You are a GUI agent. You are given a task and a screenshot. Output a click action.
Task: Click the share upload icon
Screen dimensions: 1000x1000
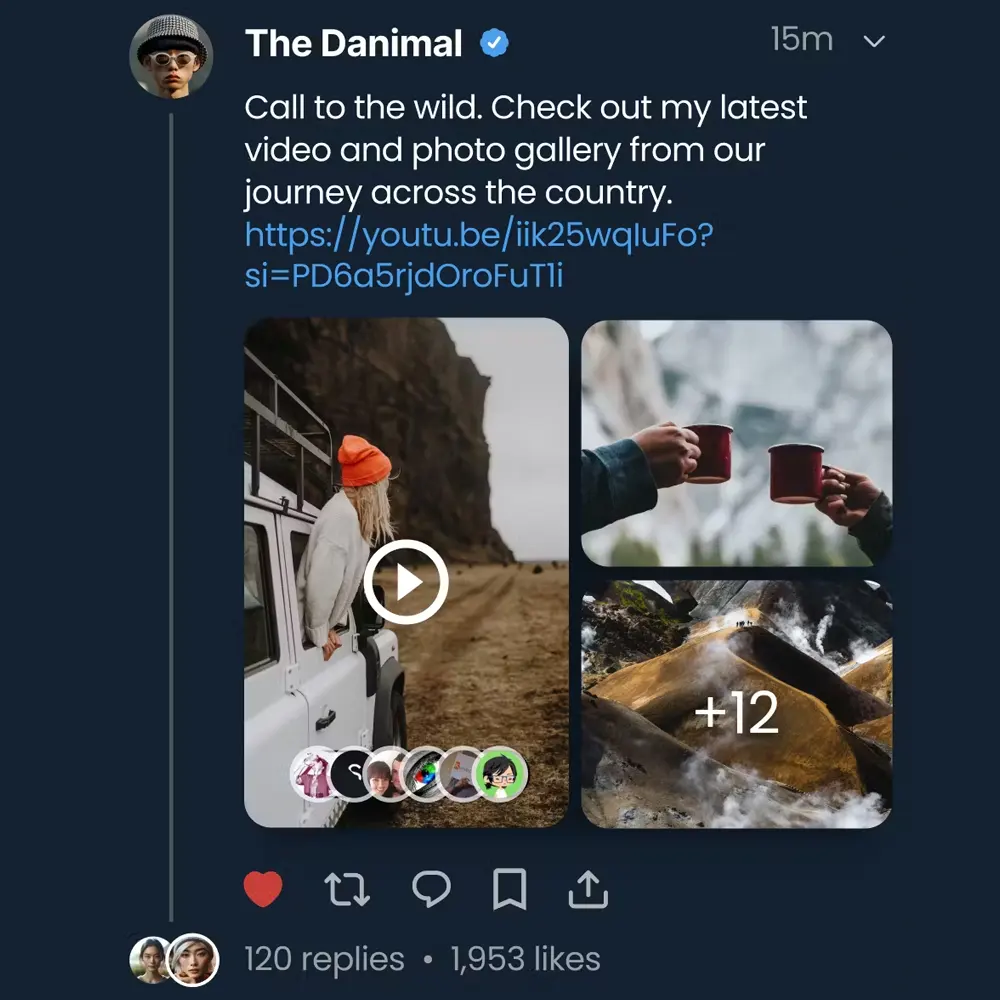click(588, 888)
